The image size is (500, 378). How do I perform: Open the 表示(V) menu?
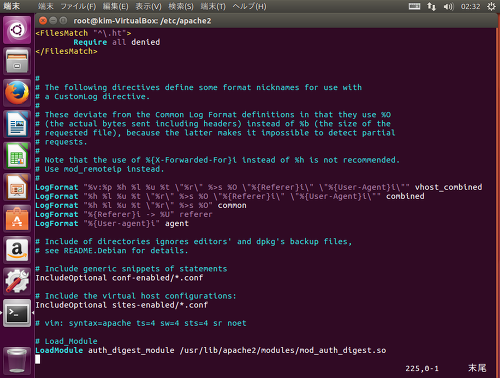coord(148,6)
